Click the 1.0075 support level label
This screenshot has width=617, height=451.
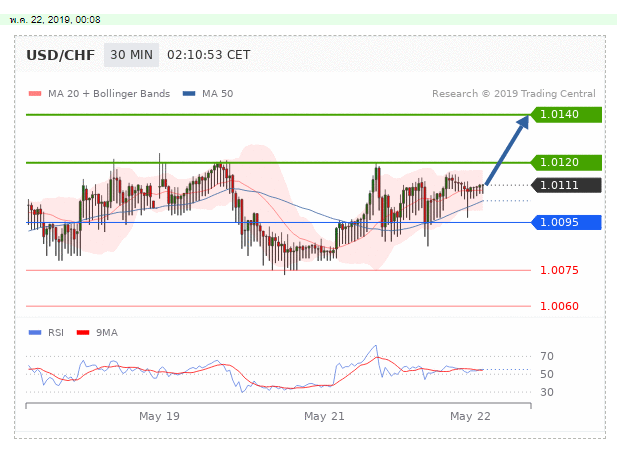click(x=559, y=270)
